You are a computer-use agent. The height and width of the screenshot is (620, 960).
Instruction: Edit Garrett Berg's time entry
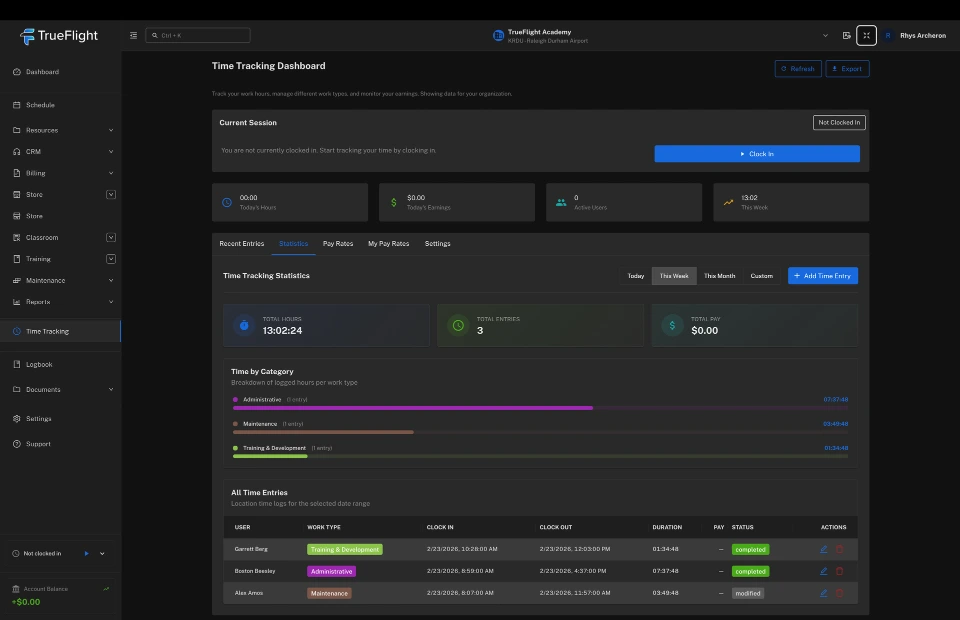coord(824,549)
